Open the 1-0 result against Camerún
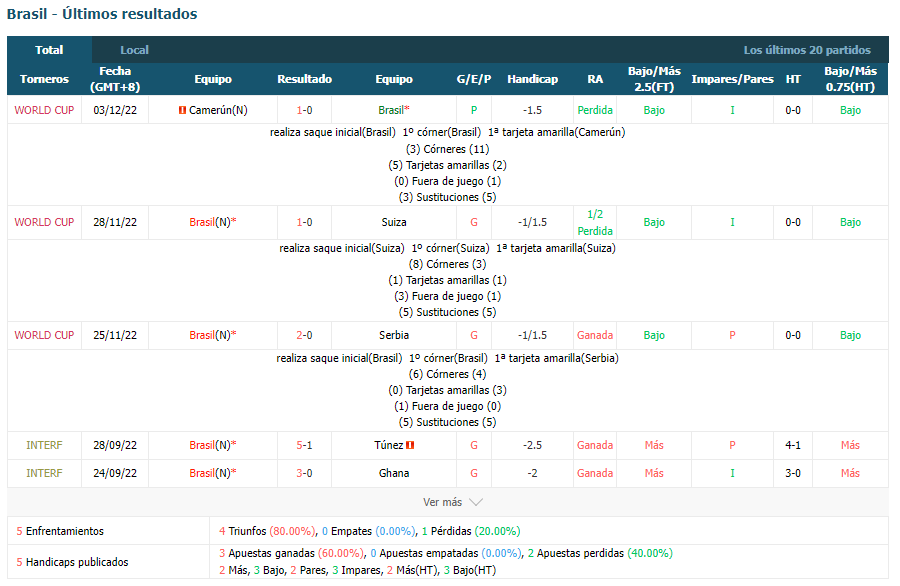 click(304, 110)
